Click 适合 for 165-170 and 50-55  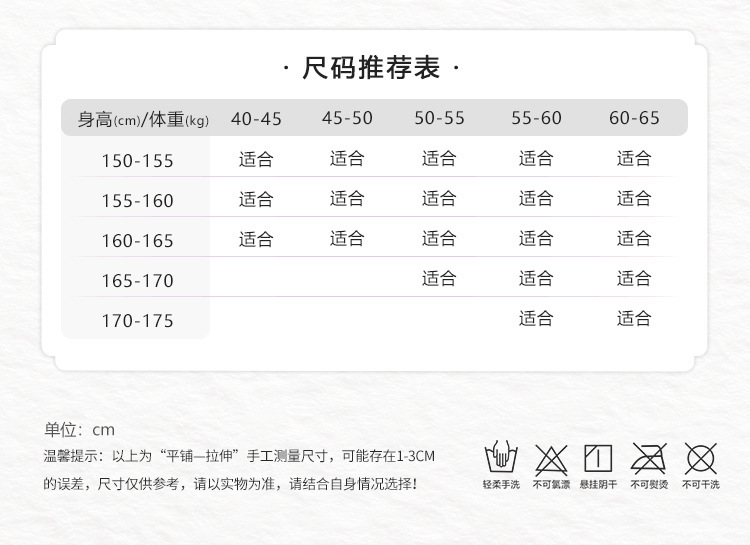(x=439, y=278)
